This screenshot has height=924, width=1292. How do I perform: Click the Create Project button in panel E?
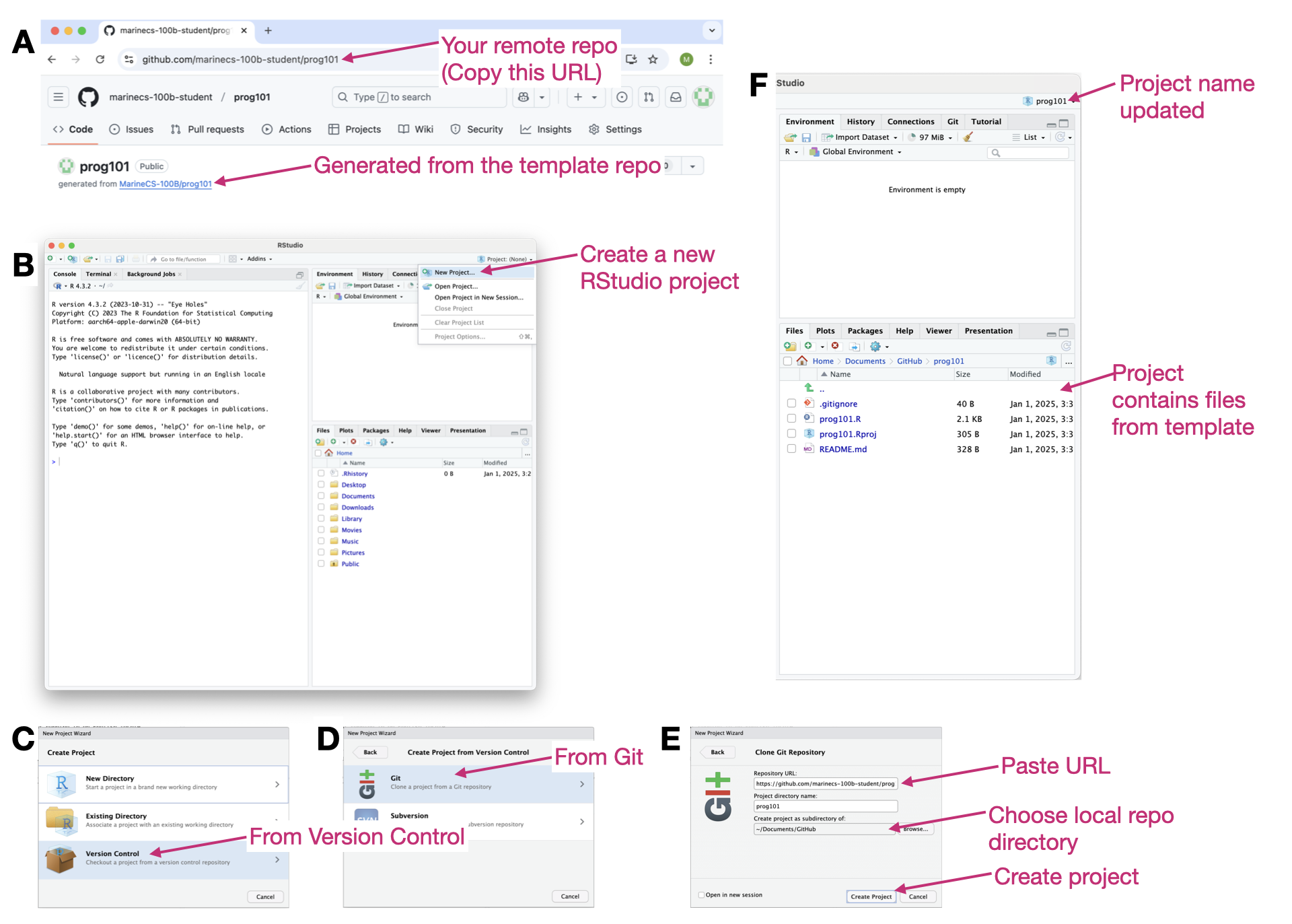tap(871, 896)
